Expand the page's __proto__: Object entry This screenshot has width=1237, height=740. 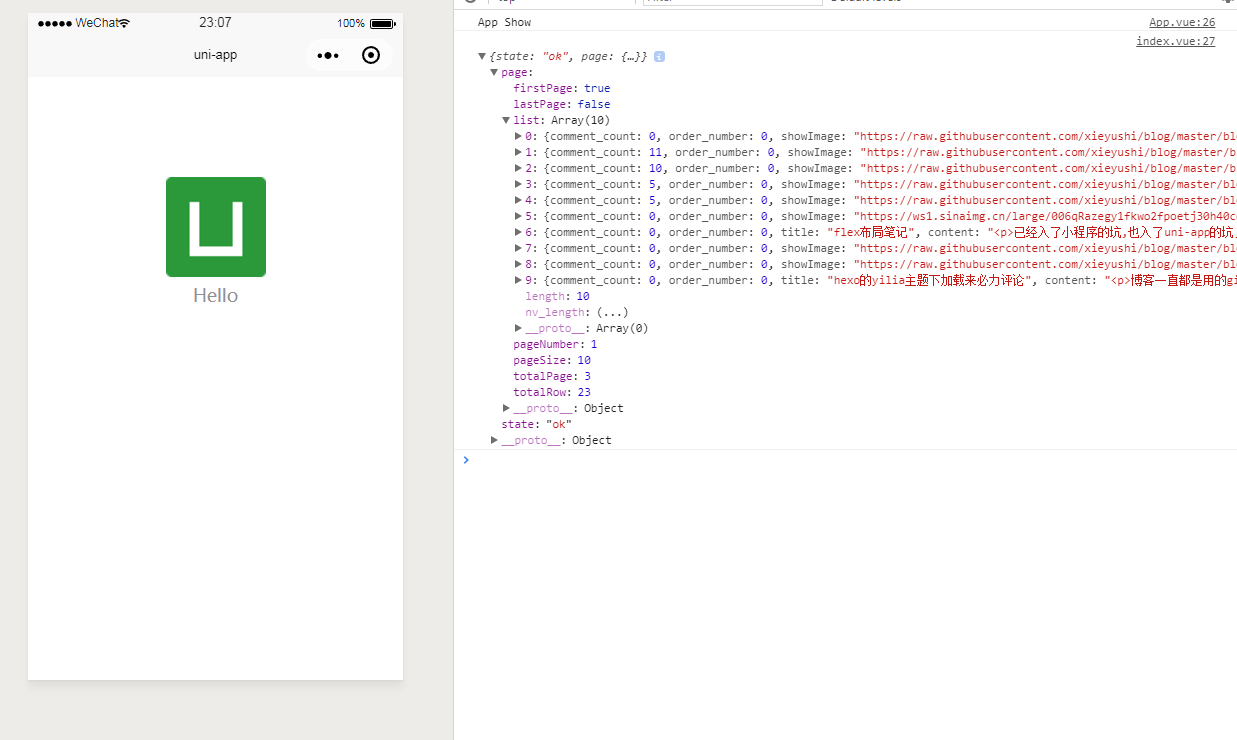pyautogui.click(x=506, y=408)
